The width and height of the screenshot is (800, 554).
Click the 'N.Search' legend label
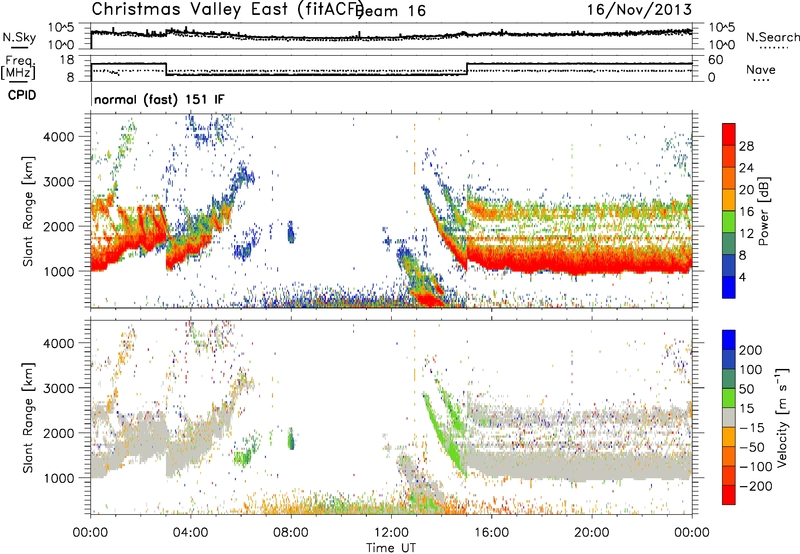[x=772, y=37]
